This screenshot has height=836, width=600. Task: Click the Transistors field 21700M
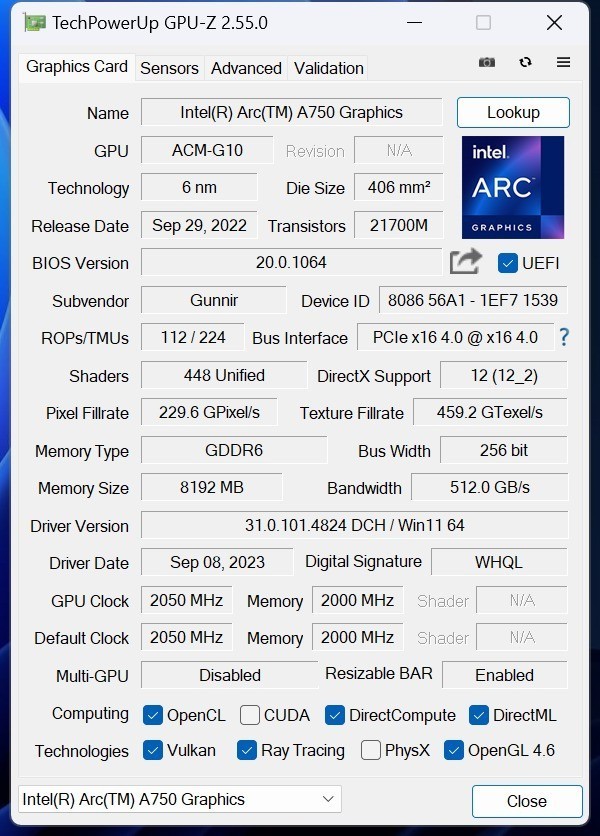click(399, 225)
